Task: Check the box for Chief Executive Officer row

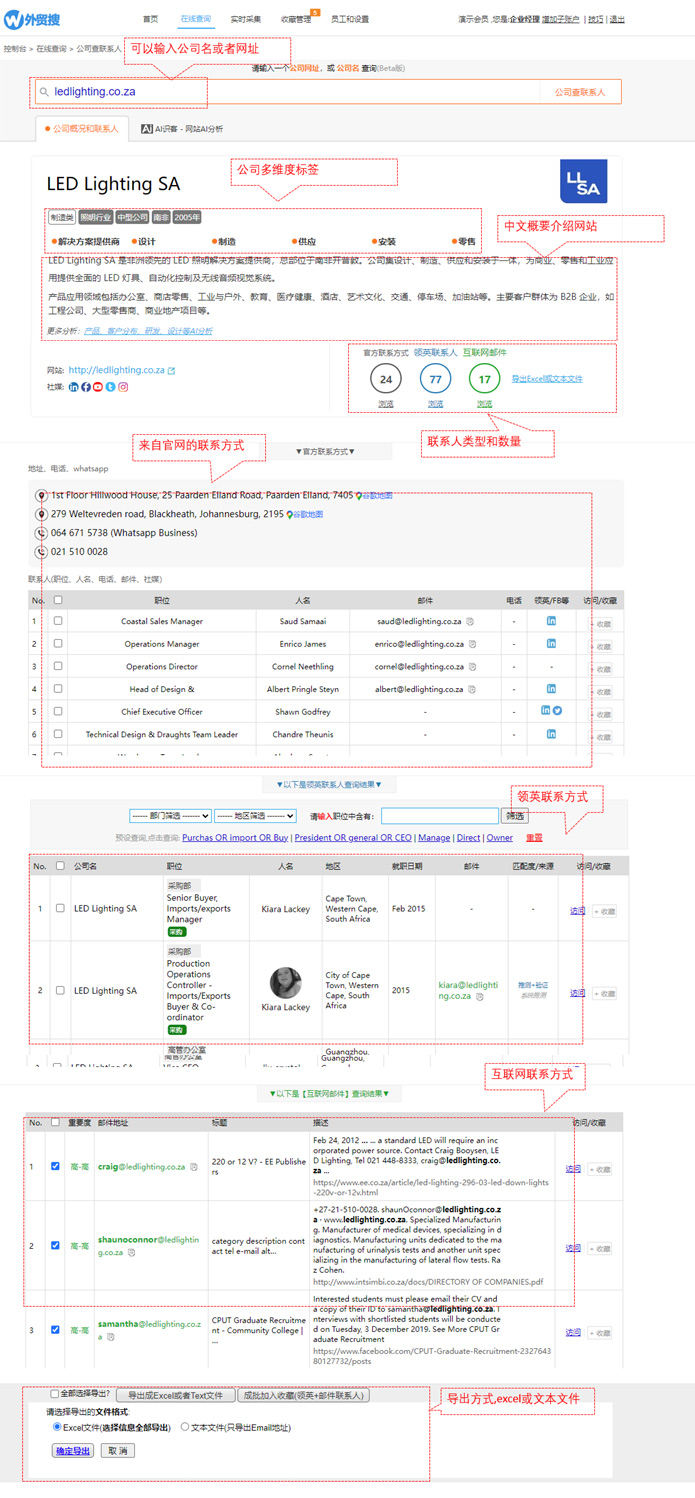Action: tap(58, 711)
